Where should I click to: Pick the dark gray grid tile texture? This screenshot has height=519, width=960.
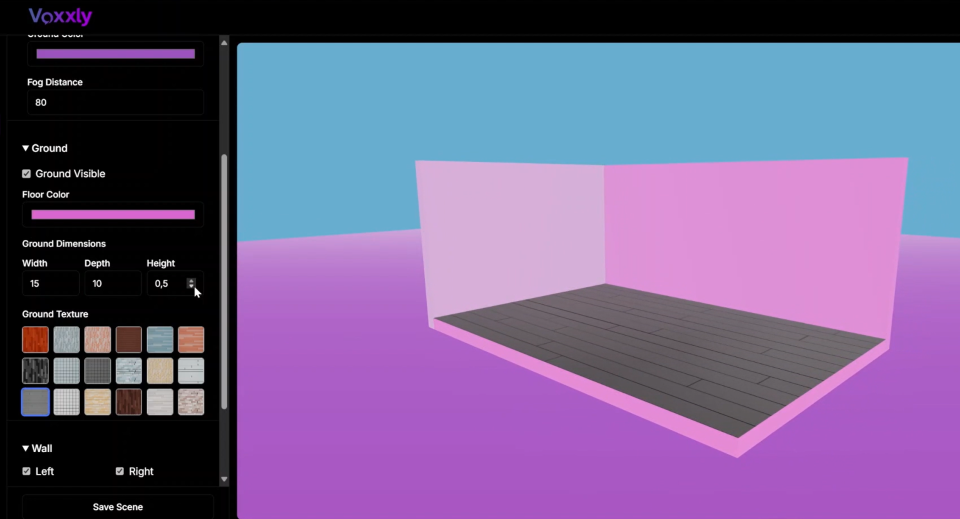[98, 371]
